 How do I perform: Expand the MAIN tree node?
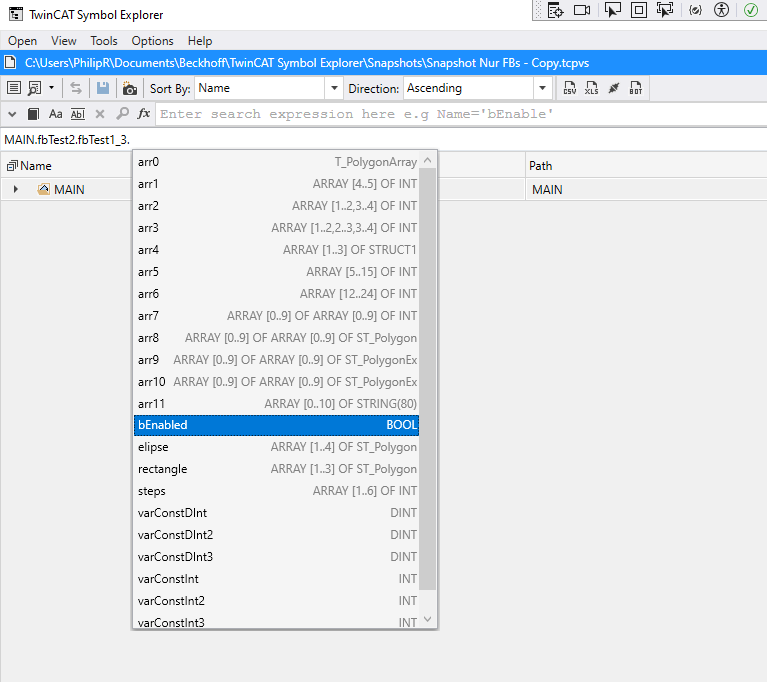click(16, 189)
